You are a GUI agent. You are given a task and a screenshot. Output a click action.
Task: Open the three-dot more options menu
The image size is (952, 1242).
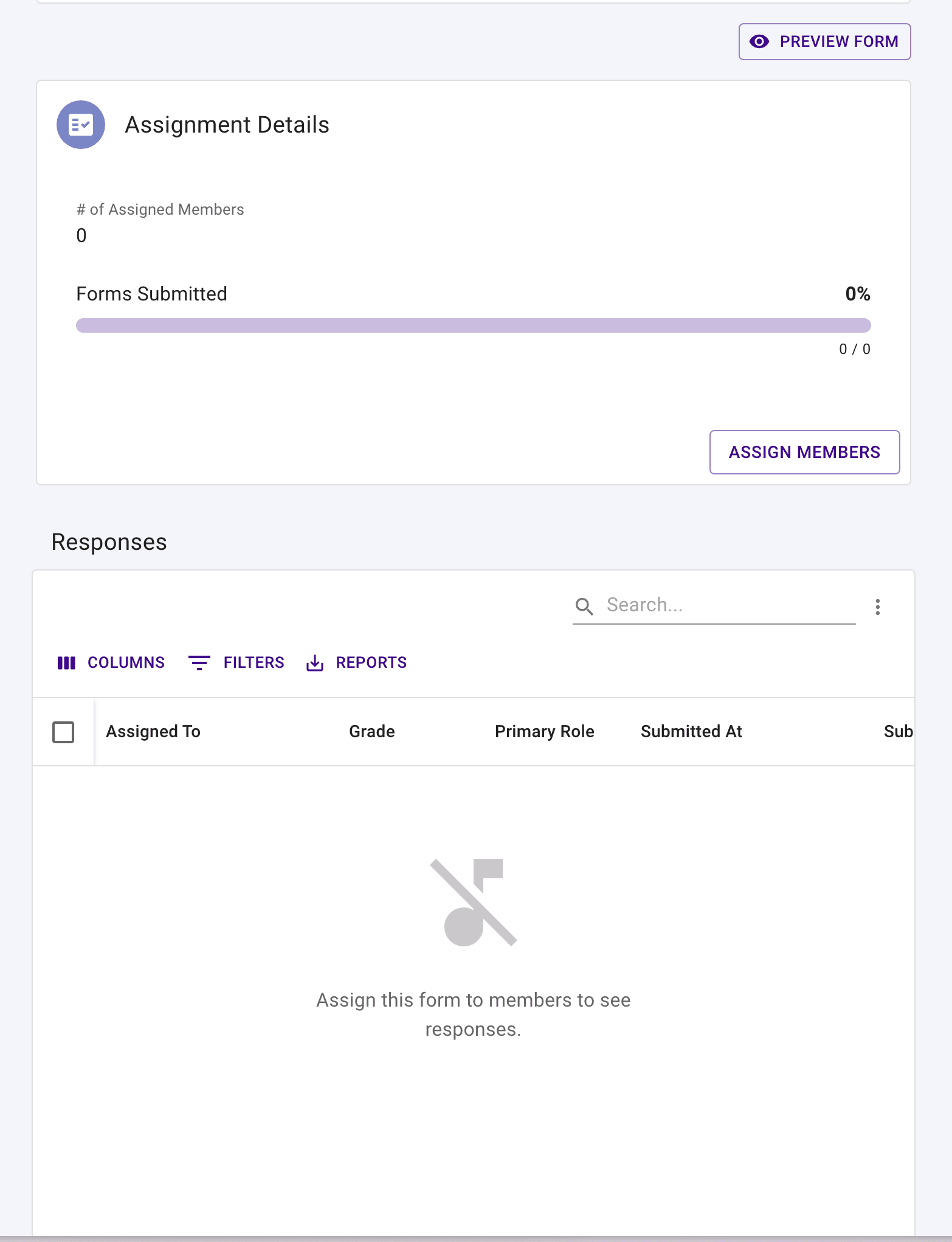tap(877, 606)
